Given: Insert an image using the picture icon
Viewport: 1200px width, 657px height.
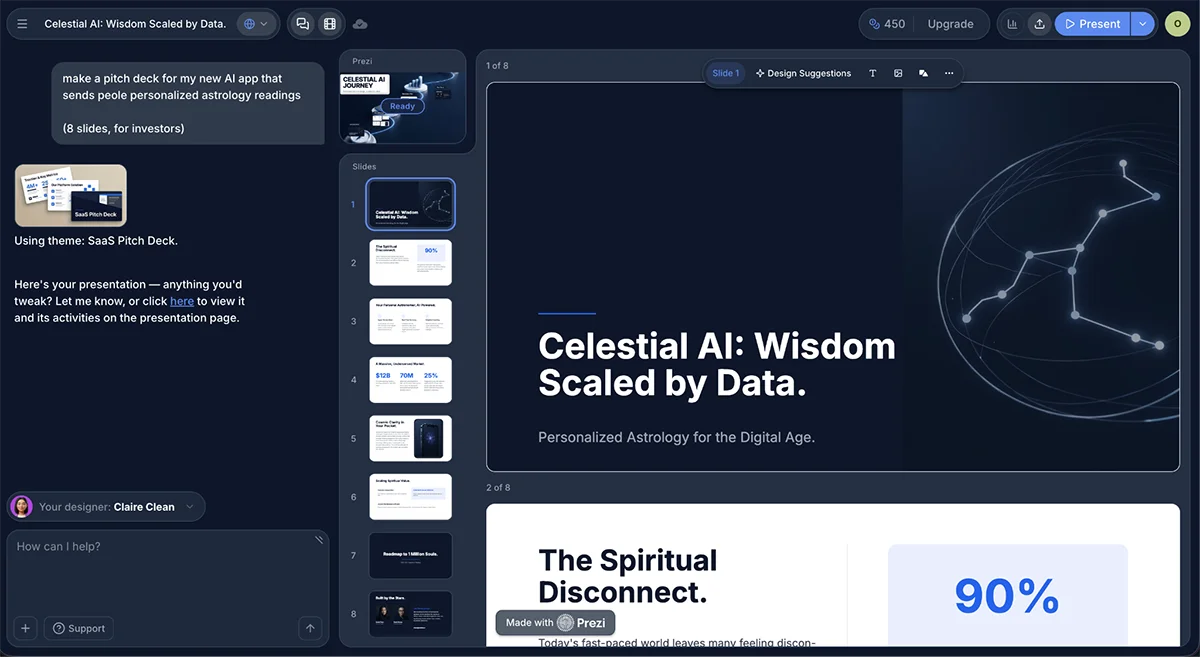Looking at the screenshot, I should pyautogui.click(x=898, y=73).
